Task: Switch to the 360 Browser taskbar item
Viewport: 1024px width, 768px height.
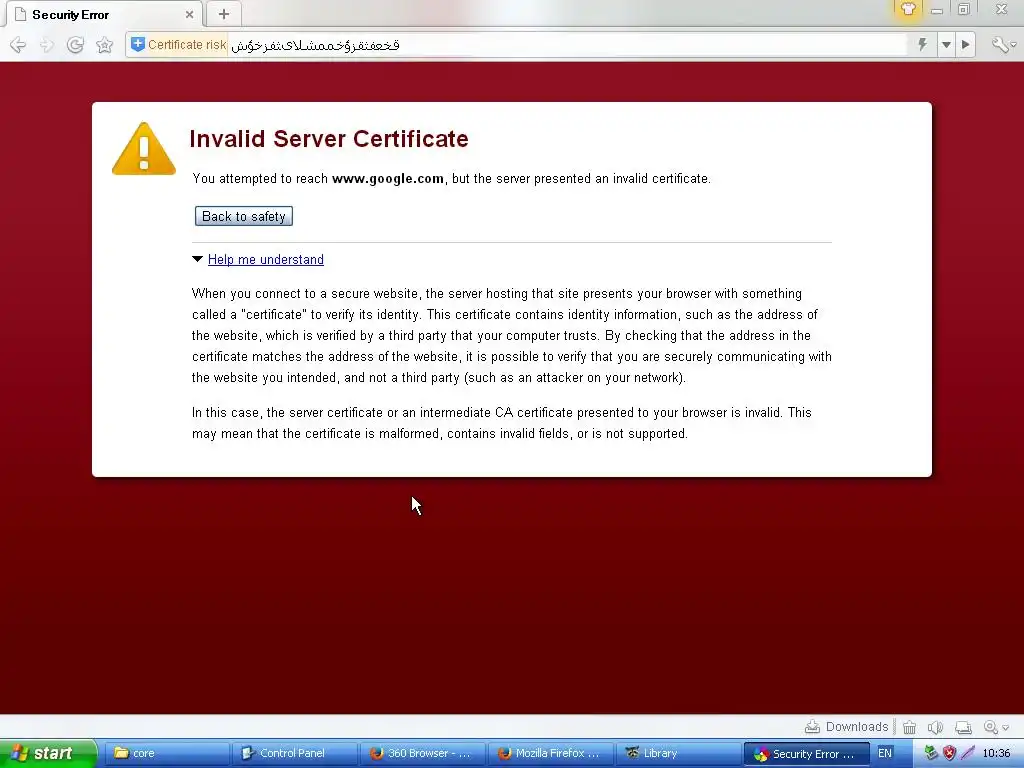Action: coord(422,753)
